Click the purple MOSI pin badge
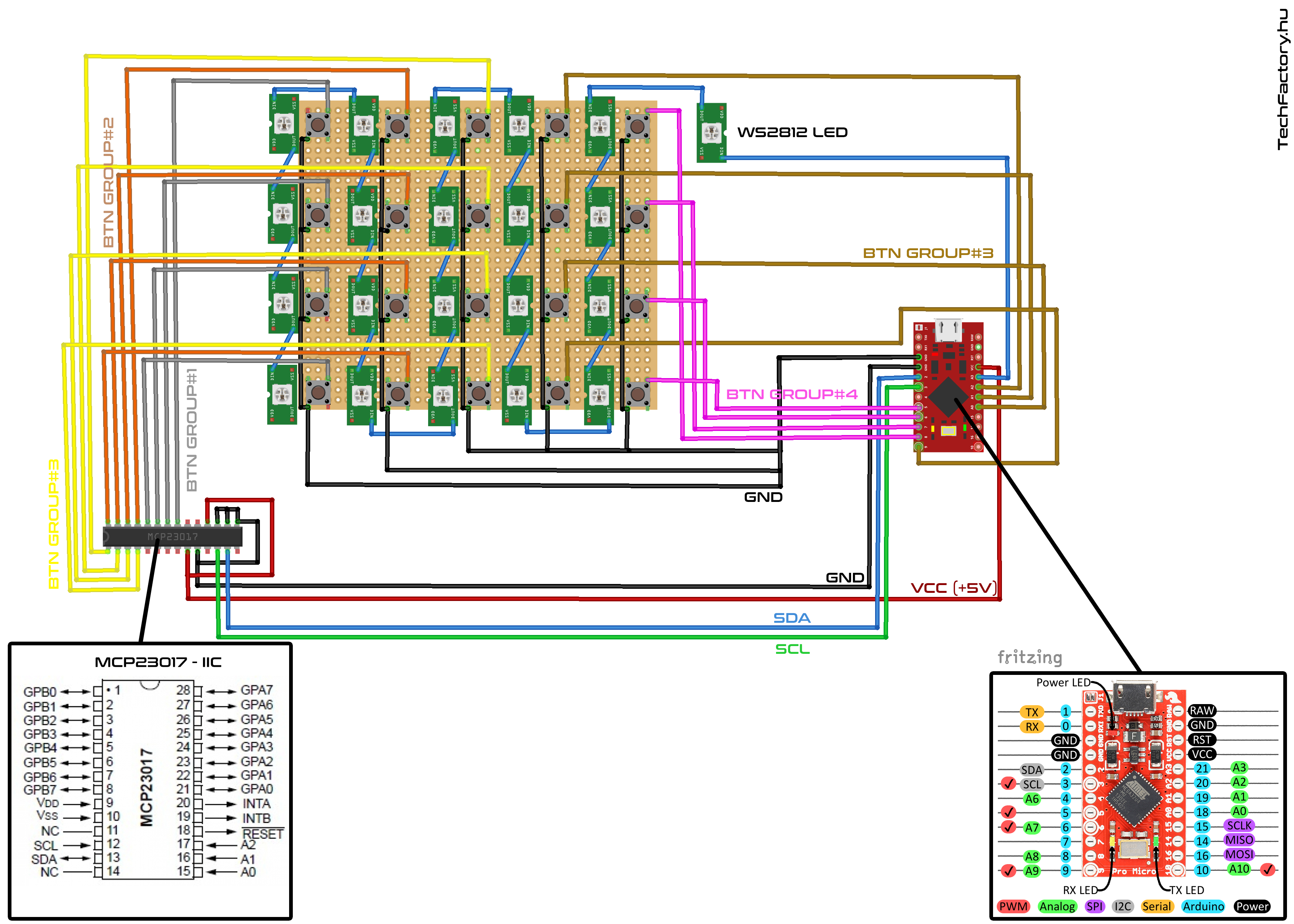The image size is (1294, 924). (x=1239, y=855)
